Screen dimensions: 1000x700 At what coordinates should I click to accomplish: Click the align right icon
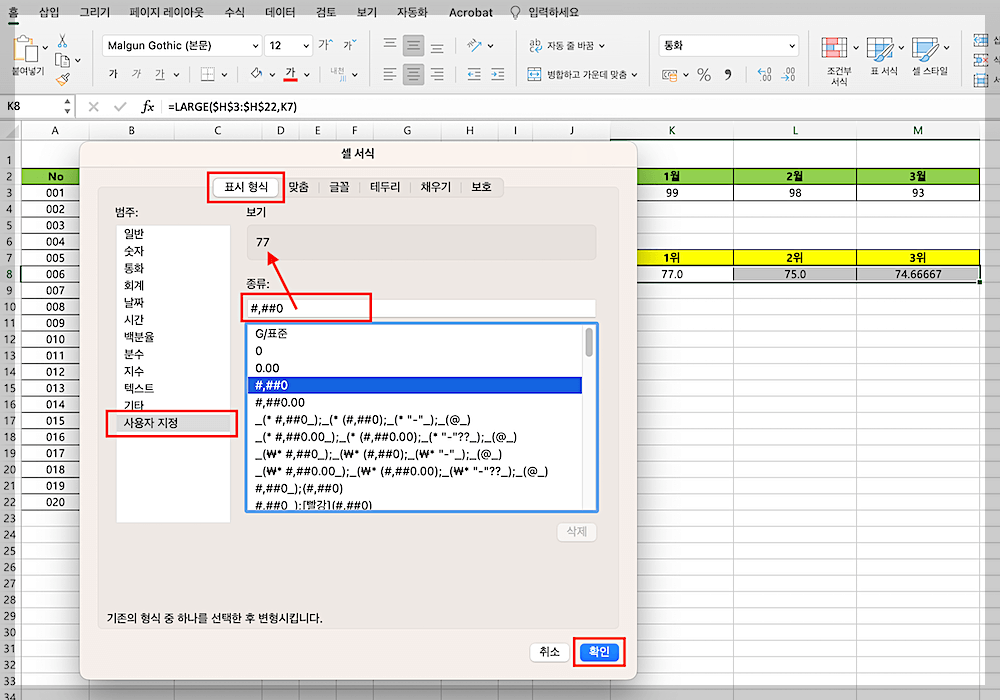(x=437, y=75)
